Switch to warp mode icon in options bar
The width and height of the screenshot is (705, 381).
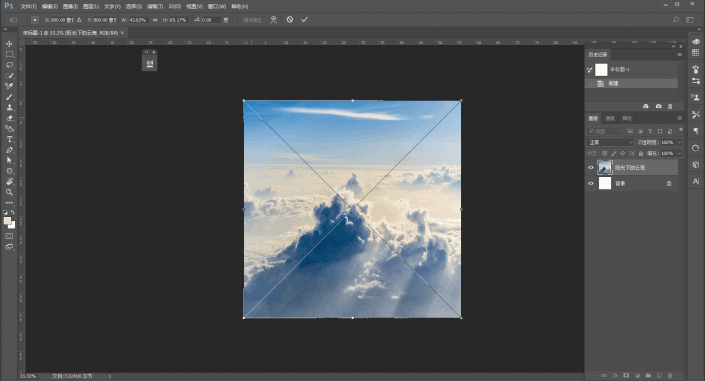pyautogui.click(x=273, y=19)
